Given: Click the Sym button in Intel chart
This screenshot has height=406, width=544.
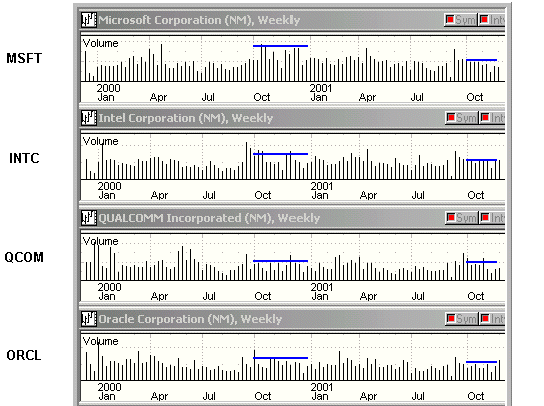Looking at the screenshot, I should (x=462, y=118).
